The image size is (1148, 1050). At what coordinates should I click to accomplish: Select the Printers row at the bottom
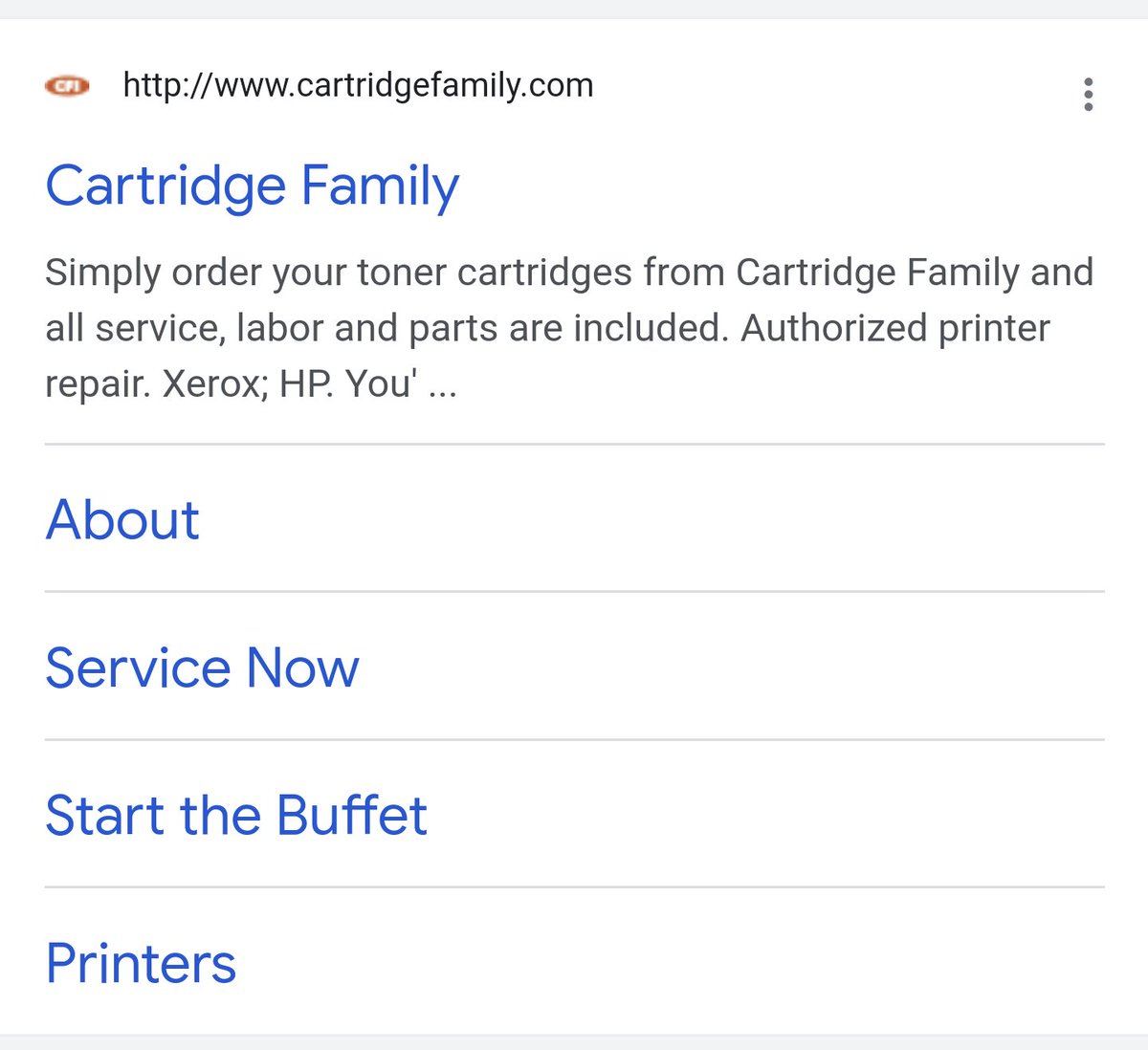click(x=574, y=962)
